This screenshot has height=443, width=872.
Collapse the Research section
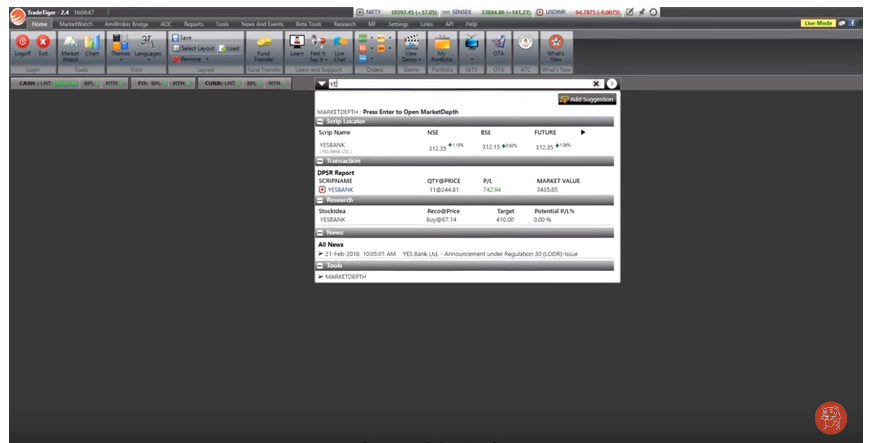(x=320, y=200)
